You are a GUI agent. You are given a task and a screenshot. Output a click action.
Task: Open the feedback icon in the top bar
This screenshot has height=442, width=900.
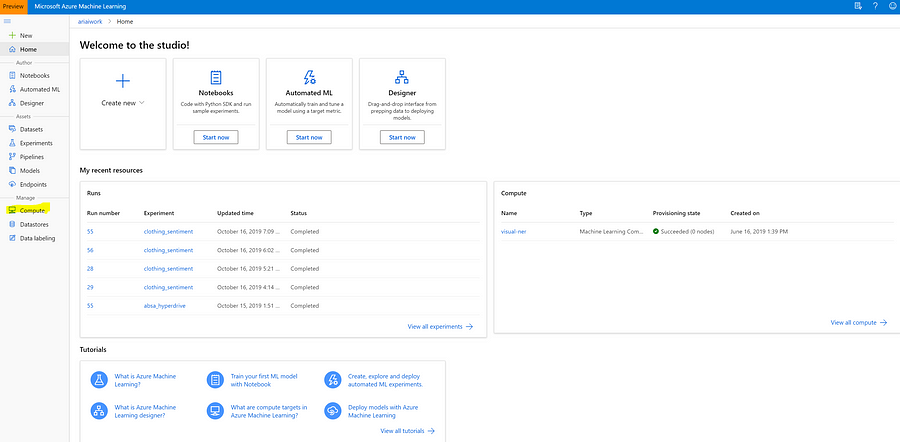(858, 6)
